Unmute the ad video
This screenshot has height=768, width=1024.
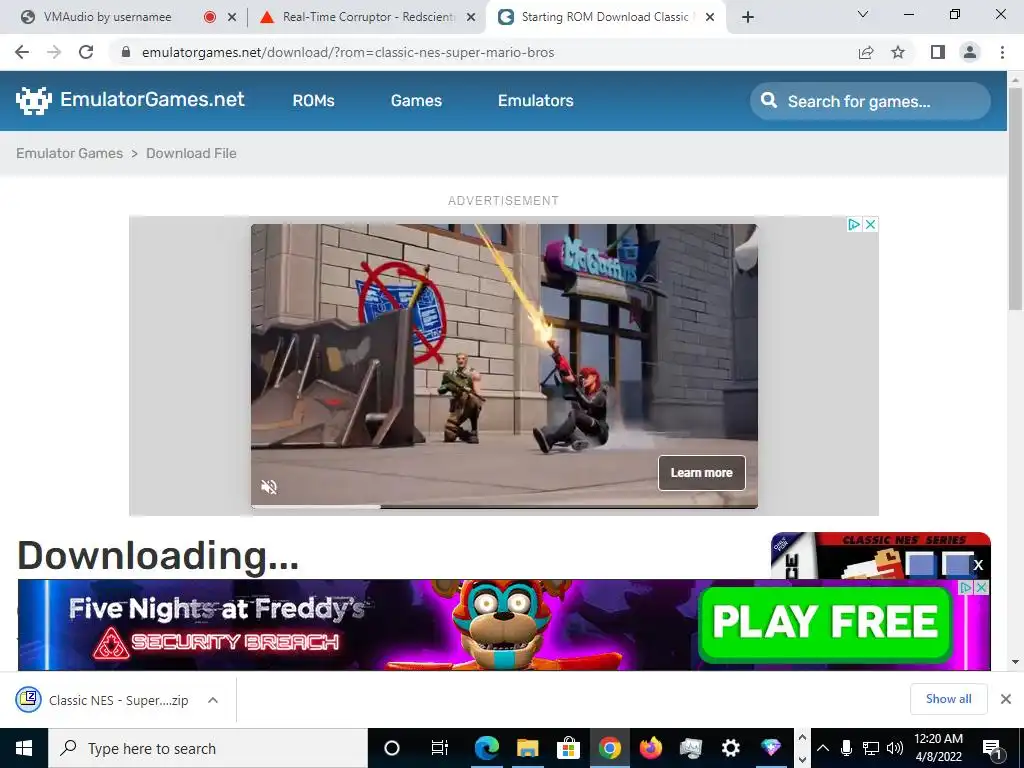point(269,487)
